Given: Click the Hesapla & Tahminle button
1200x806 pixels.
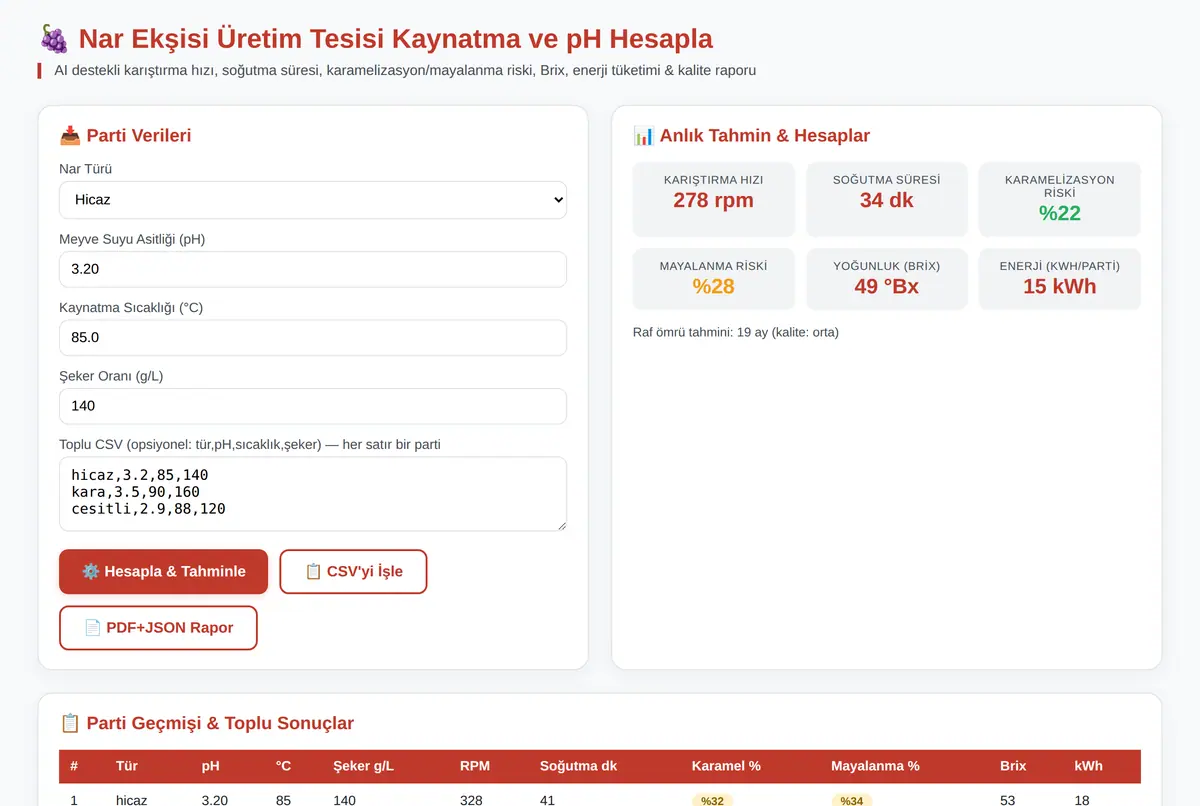Looking at the screenshot, I should coord(163,572).
